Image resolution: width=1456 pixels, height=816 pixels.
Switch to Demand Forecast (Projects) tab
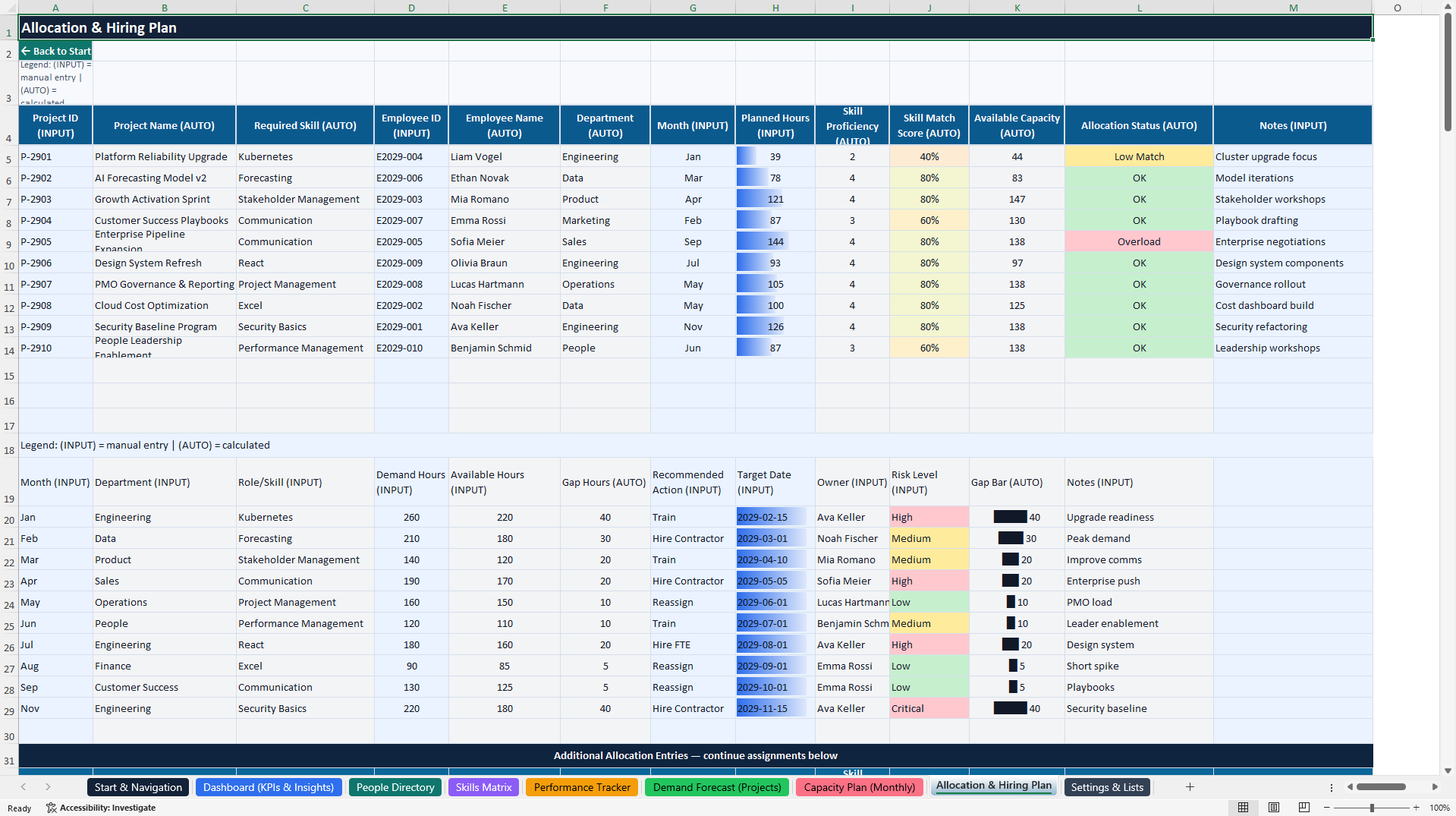(717, 787)
